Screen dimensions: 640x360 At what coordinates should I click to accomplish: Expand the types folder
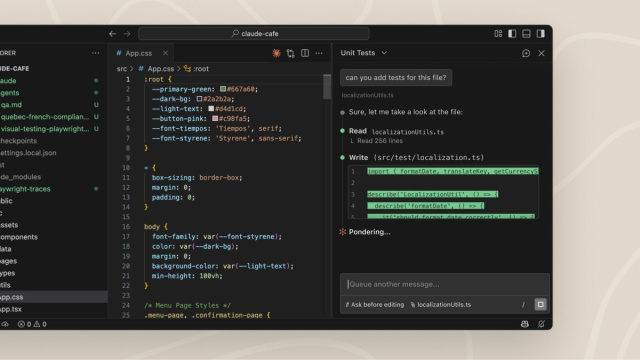[7, 273]
